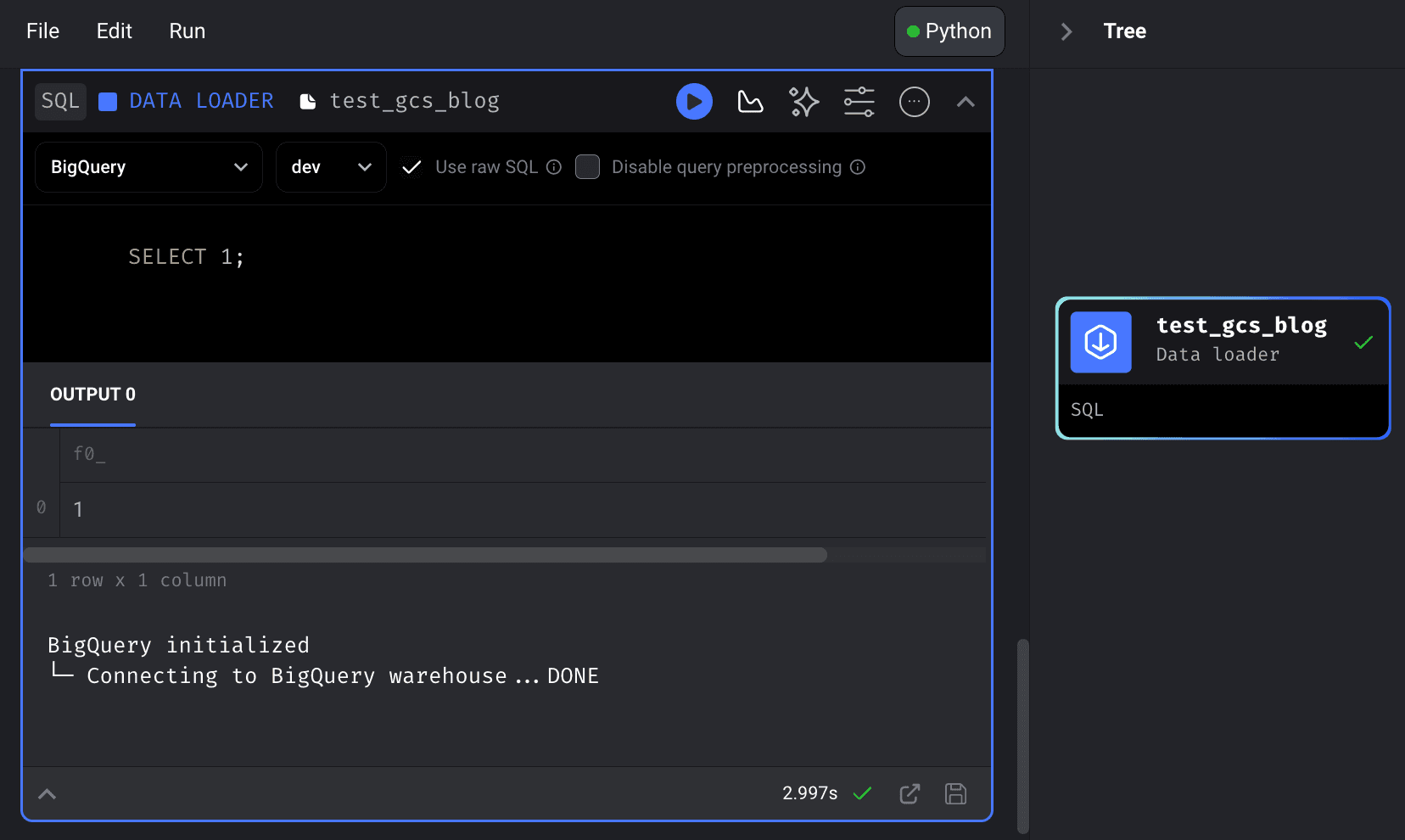Click the Python kernel button
Screen dimensions: 1405x840
pyautogui.click(x=949, y=31)
